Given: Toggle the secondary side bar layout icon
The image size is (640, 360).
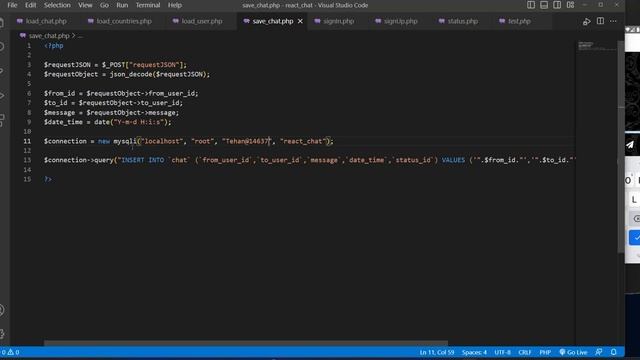Looking at the screenshot, I should click(557, 5).
